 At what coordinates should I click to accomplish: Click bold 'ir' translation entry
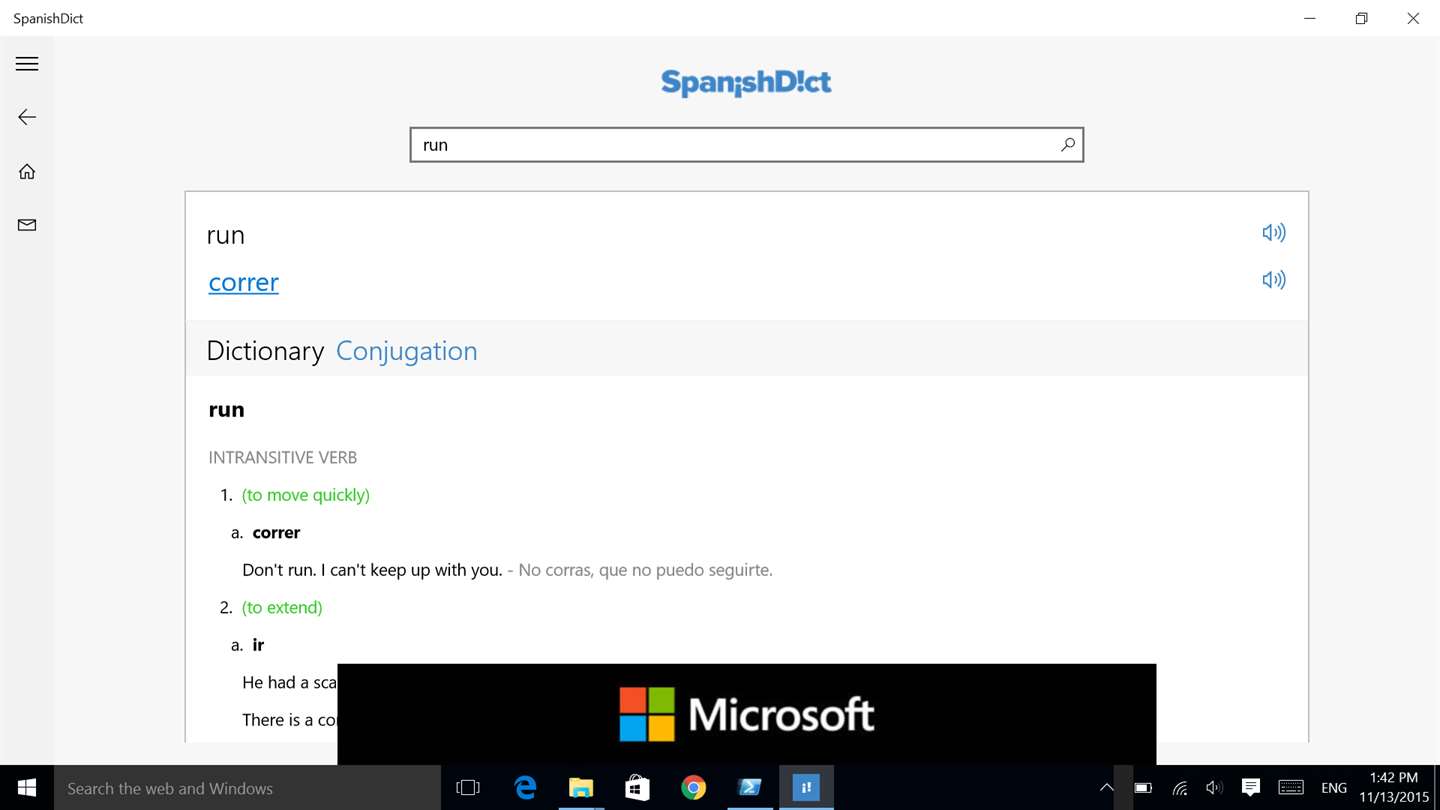coord(258,645)
